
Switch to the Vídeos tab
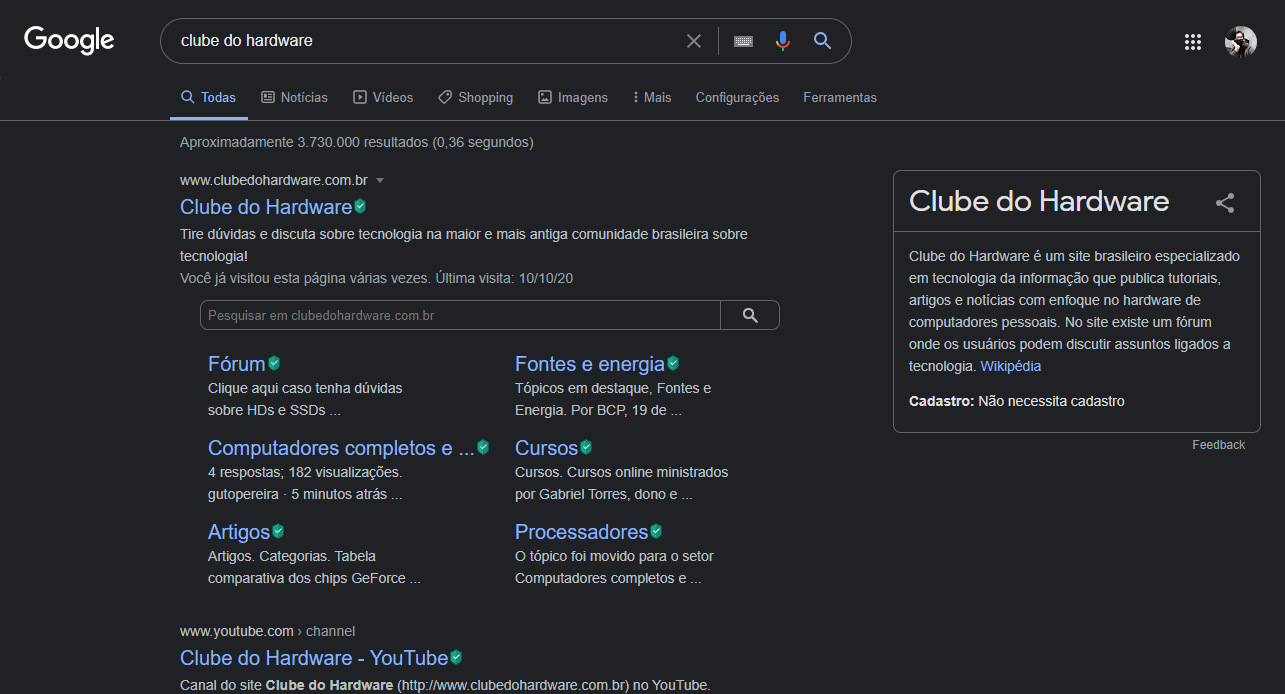[x=383, y=97]
